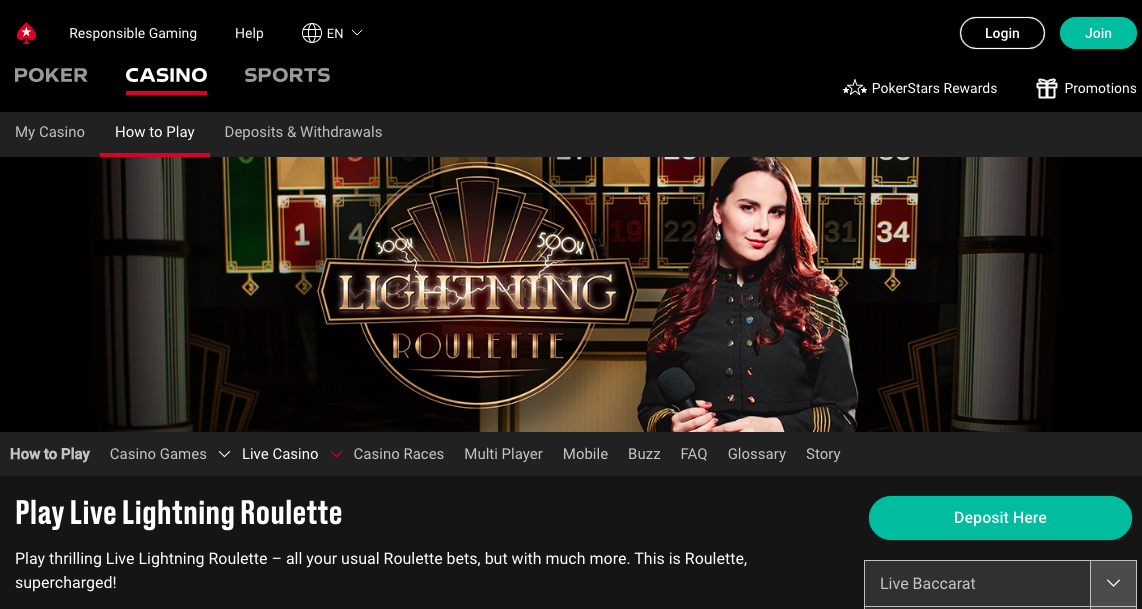Click the PokerStars Rewards stars icon

coord(854,88)
